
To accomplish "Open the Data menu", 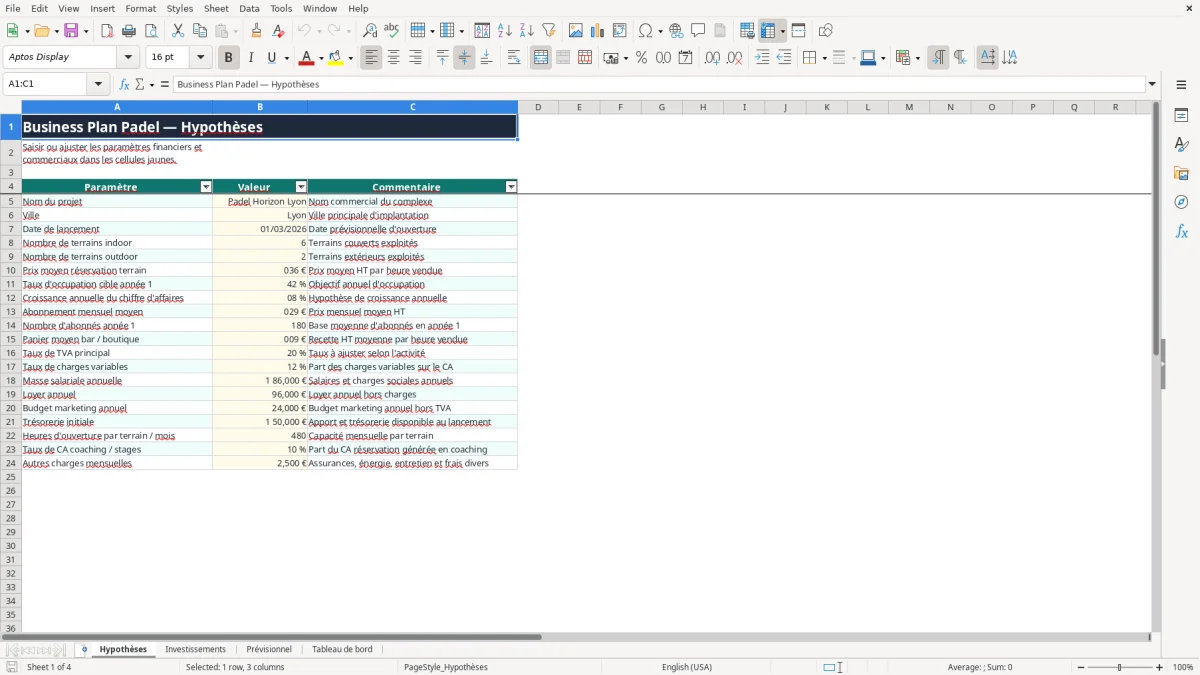I will click(x=249, y=8).
